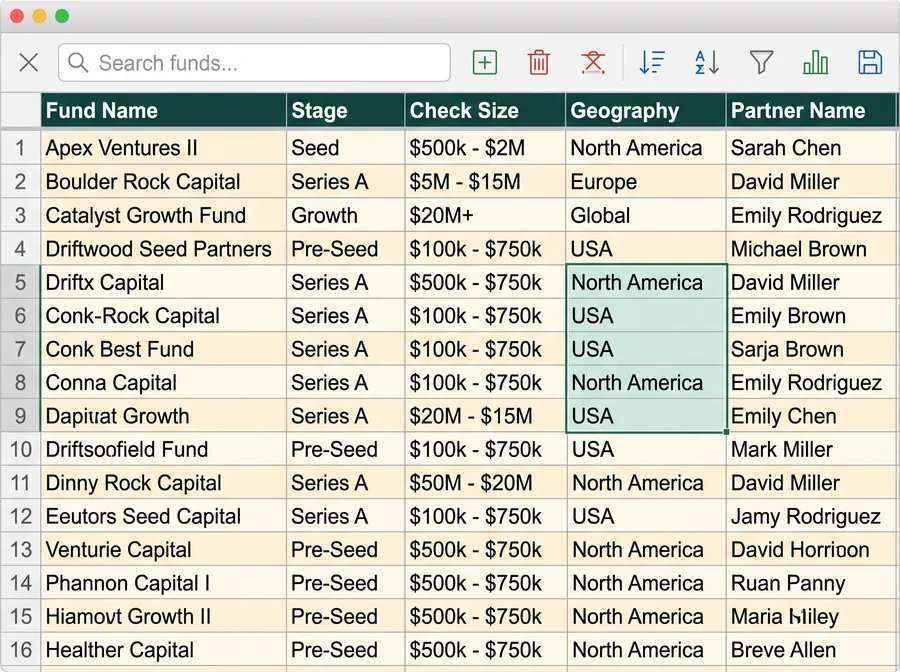Click the Global geography cell

(646, 215)
